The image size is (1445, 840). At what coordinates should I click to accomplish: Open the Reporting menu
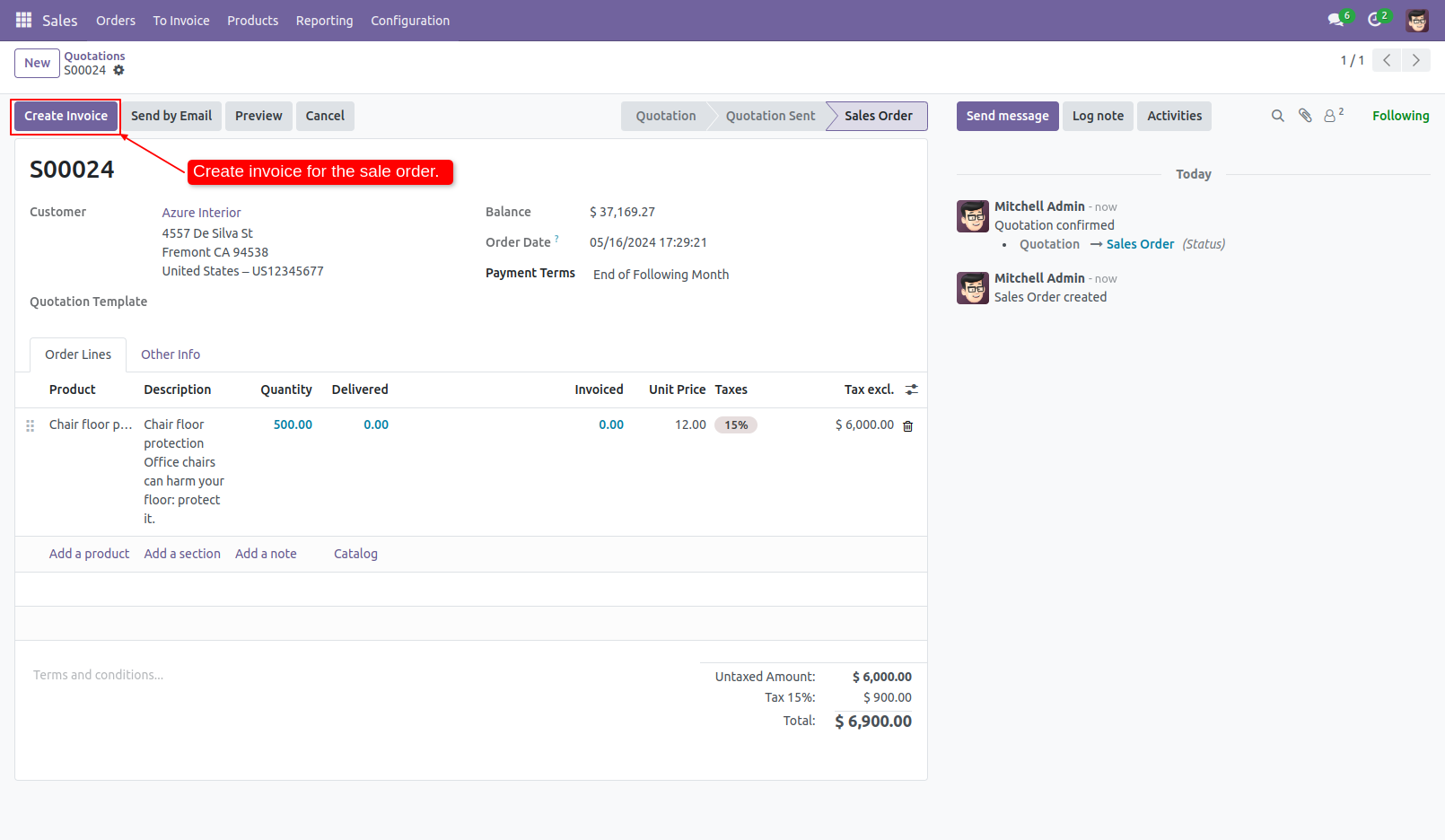point(324,20)
